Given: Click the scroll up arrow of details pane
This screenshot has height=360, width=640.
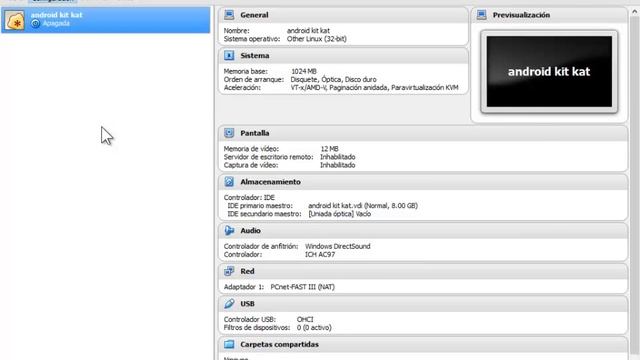Looking at the screenshot, I should [634, 11].
